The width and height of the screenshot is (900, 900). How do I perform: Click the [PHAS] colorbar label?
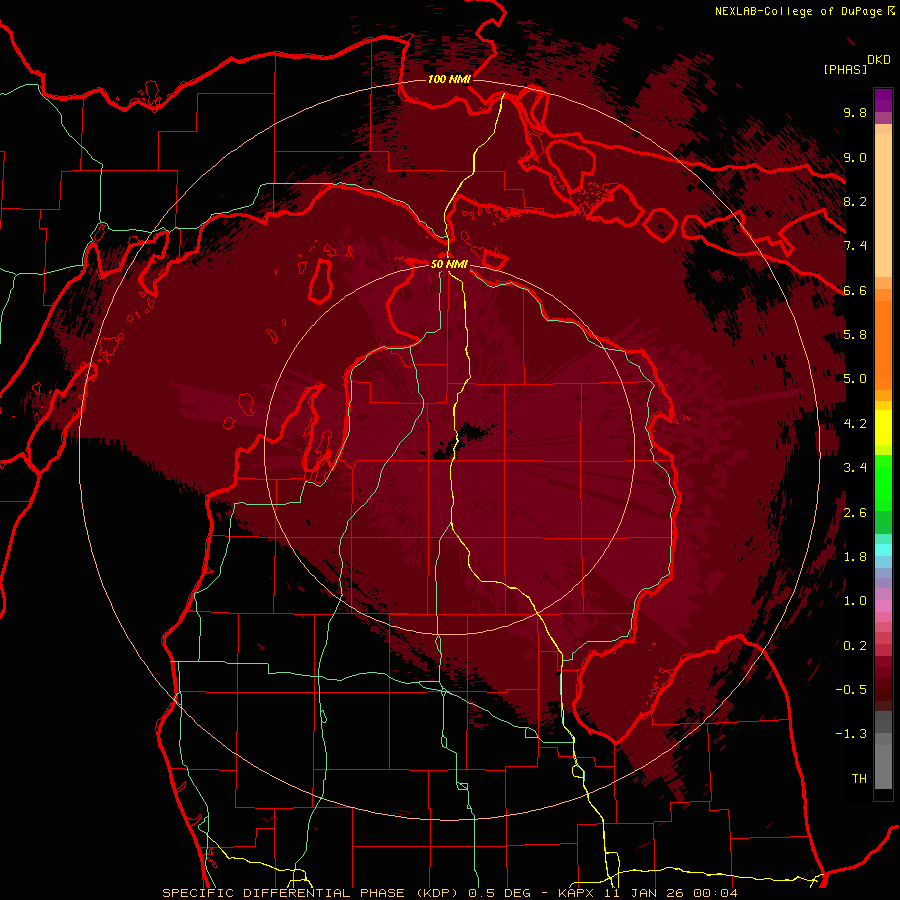[x=845, y=69]
